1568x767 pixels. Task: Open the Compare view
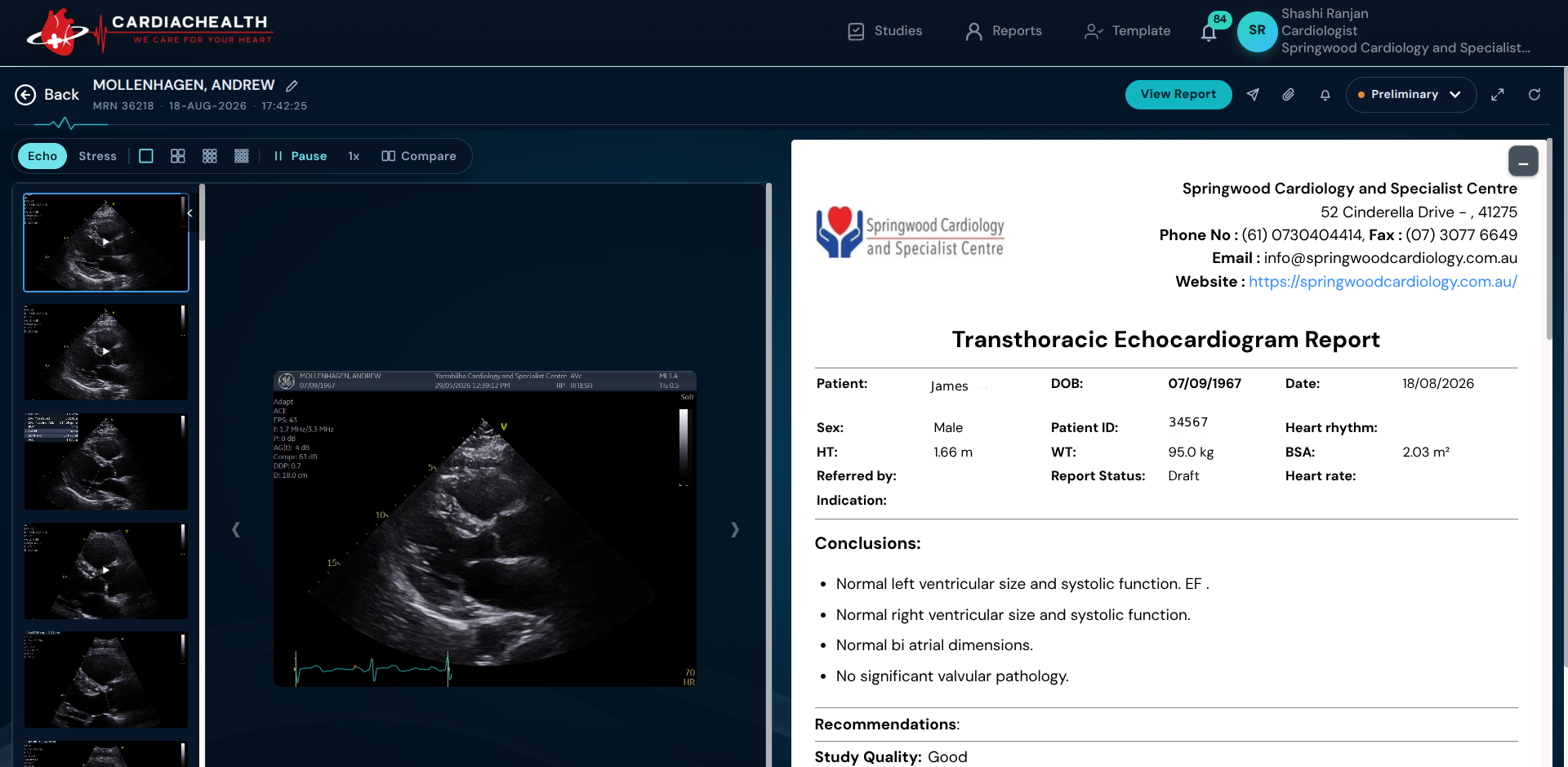[419, 156]
